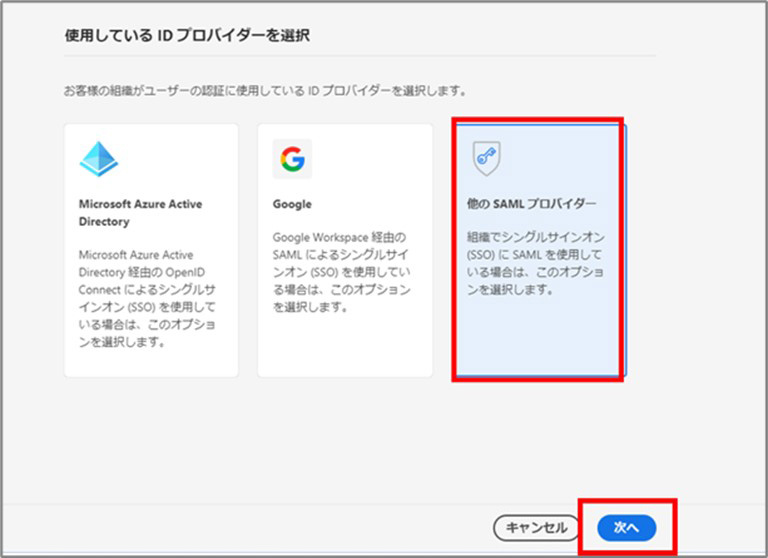Click the Google Workspace 経由の SAML description
Image resolution: width=768 pixels, height=558 pixels.
click(x=341, y=272)
